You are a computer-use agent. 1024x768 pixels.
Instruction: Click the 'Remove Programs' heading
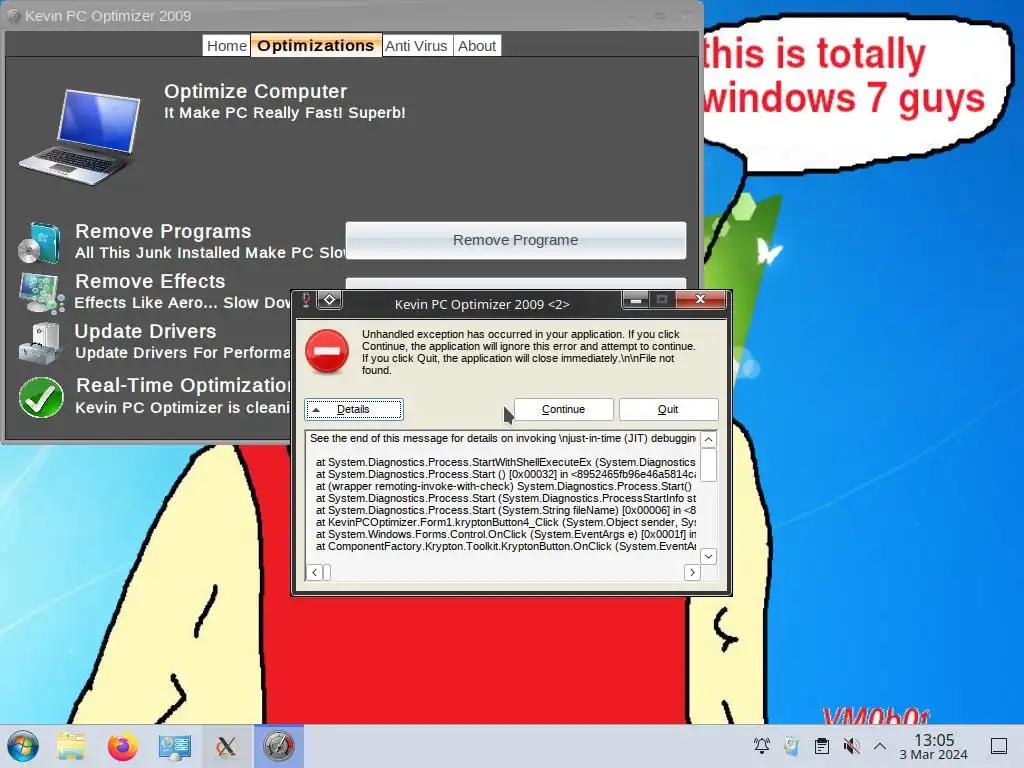click(x=163, y=232)
